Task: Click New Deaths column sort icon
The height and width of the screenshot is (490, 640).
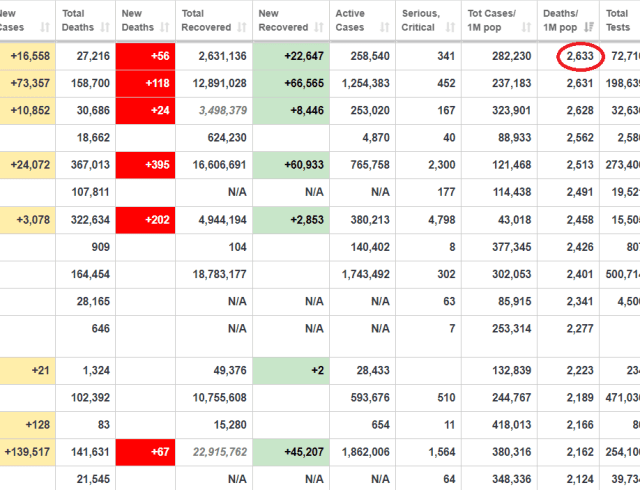Action: tap(164, 27)
